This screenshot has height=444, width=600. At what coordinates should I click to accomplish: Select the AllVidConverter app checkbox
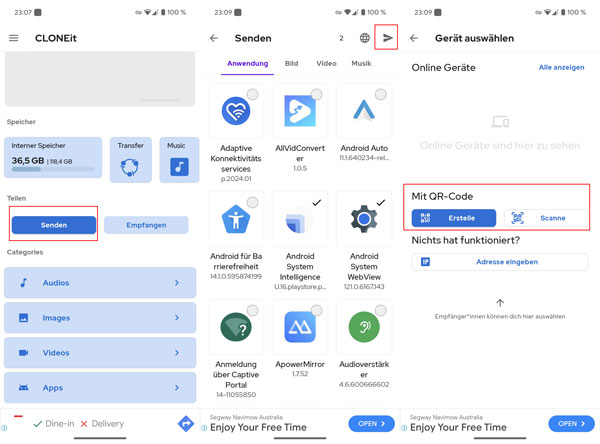tap(316, 94)
